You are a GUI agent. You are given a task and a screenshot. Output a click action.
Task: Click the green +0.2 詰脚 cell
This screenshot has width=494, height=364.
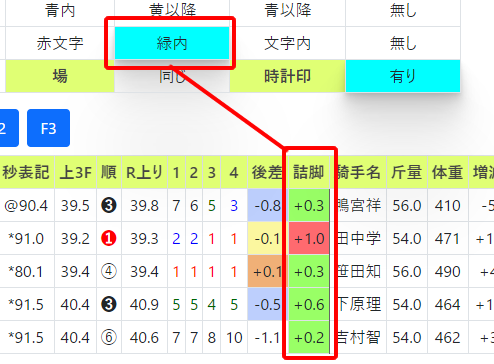pyautogui.click(x=309, y=338)
